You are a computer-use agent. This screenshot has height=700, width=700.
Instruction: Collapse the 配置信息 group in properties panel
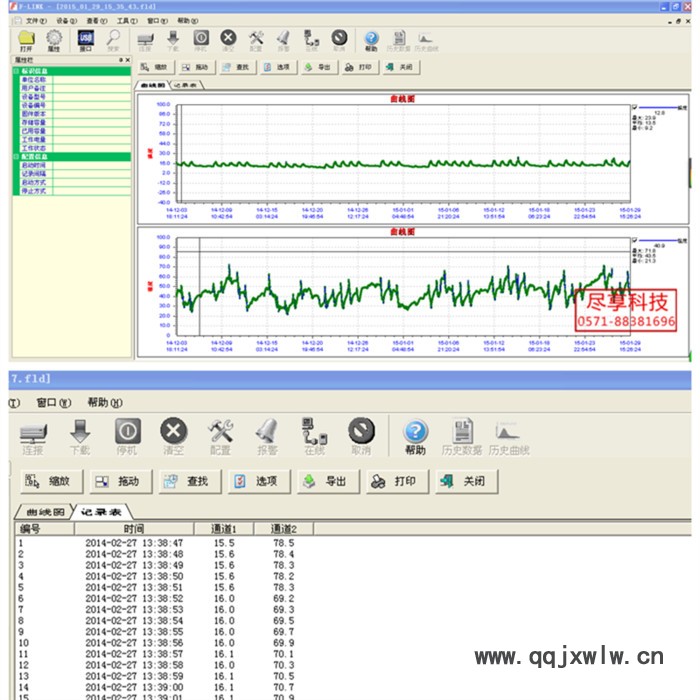click(x=16, y=157)
